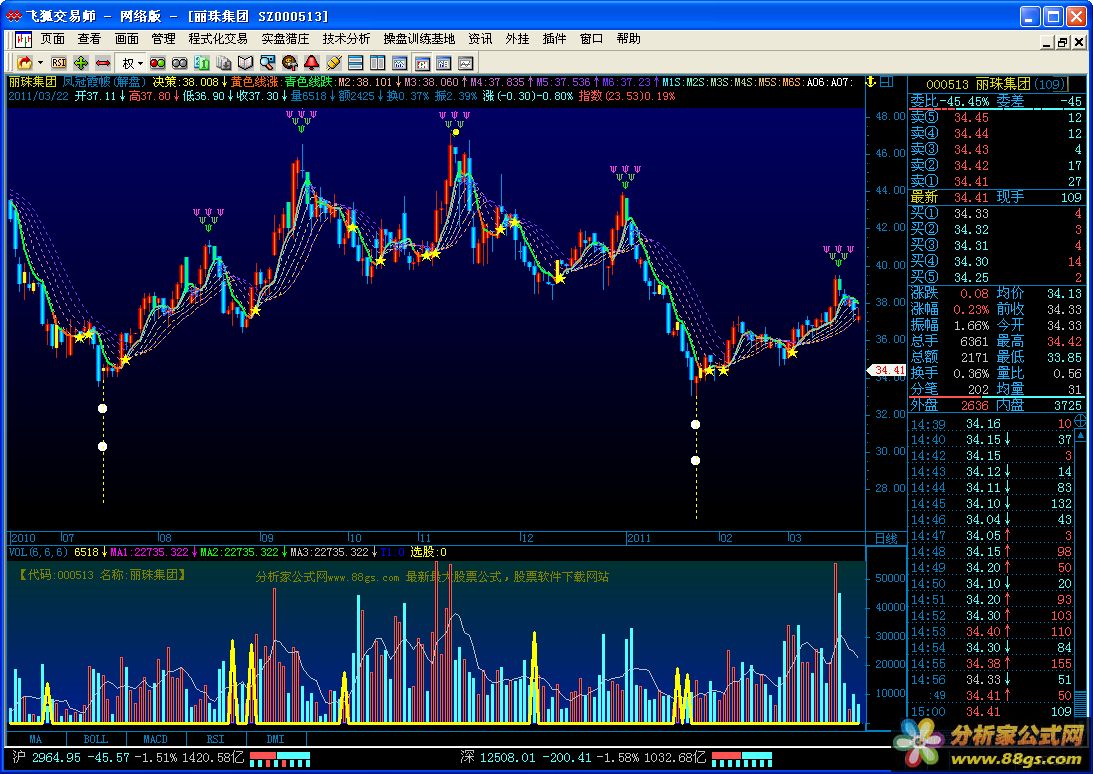Click the green four-way move arrows icon
The width and height of the screenshot is (1093, 774).
81,63
